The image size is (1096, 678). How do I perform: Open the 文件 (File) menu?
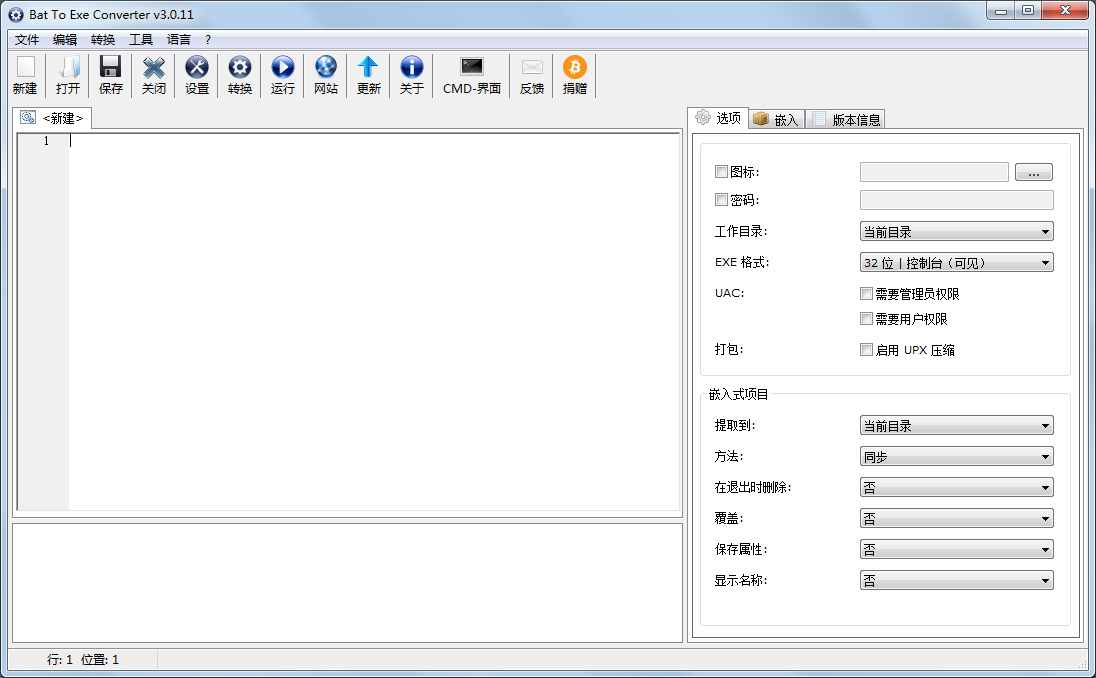[27, 40]
